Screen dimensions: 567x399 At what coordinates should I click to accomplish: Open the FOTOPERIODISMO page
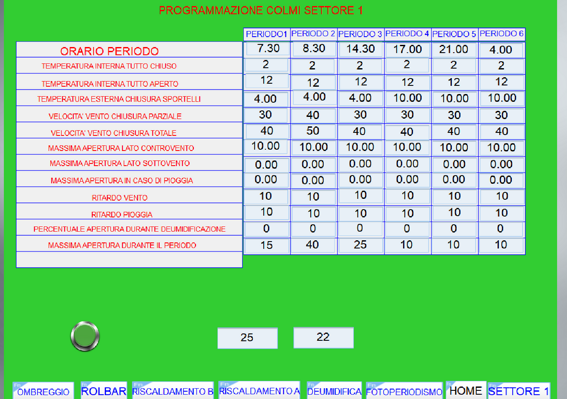click(x=404, y=391)
